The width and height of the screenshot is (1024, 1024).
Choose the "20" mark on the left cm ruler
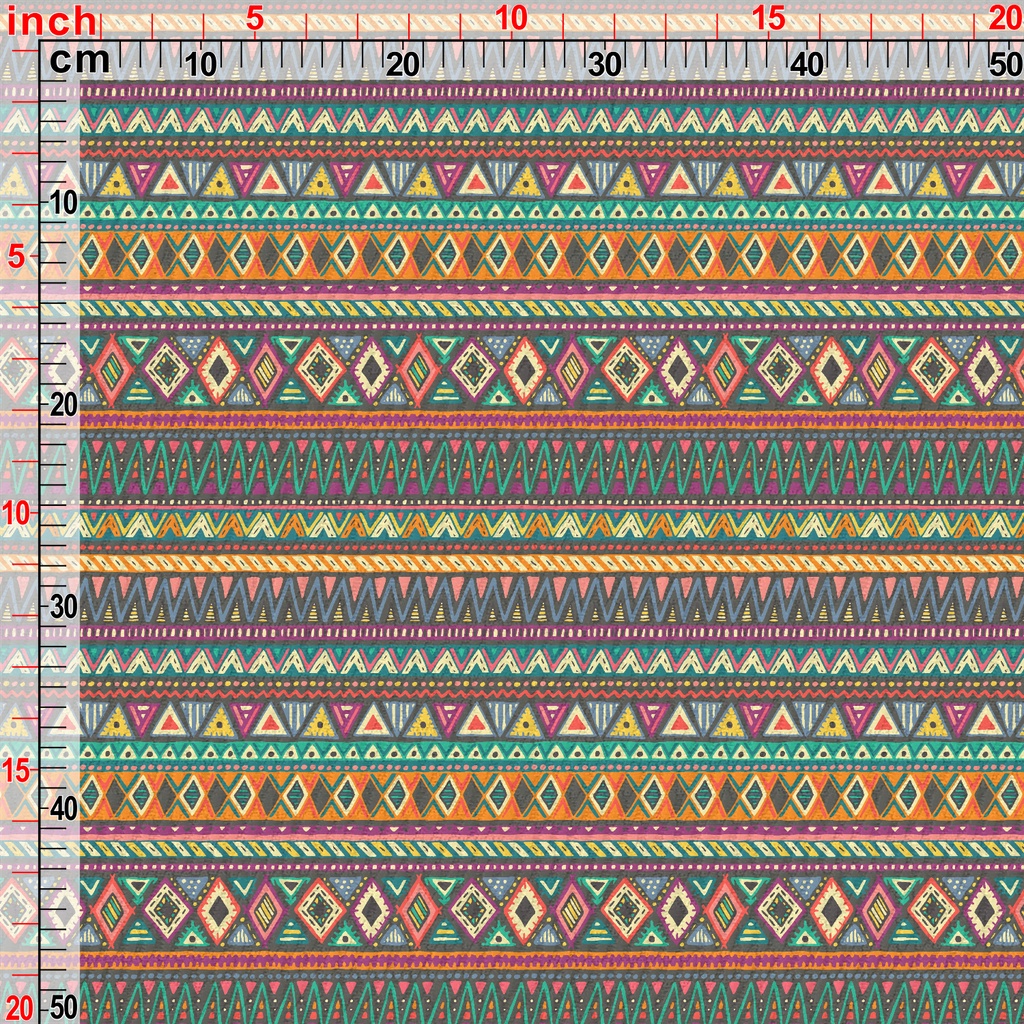[64, 406]
